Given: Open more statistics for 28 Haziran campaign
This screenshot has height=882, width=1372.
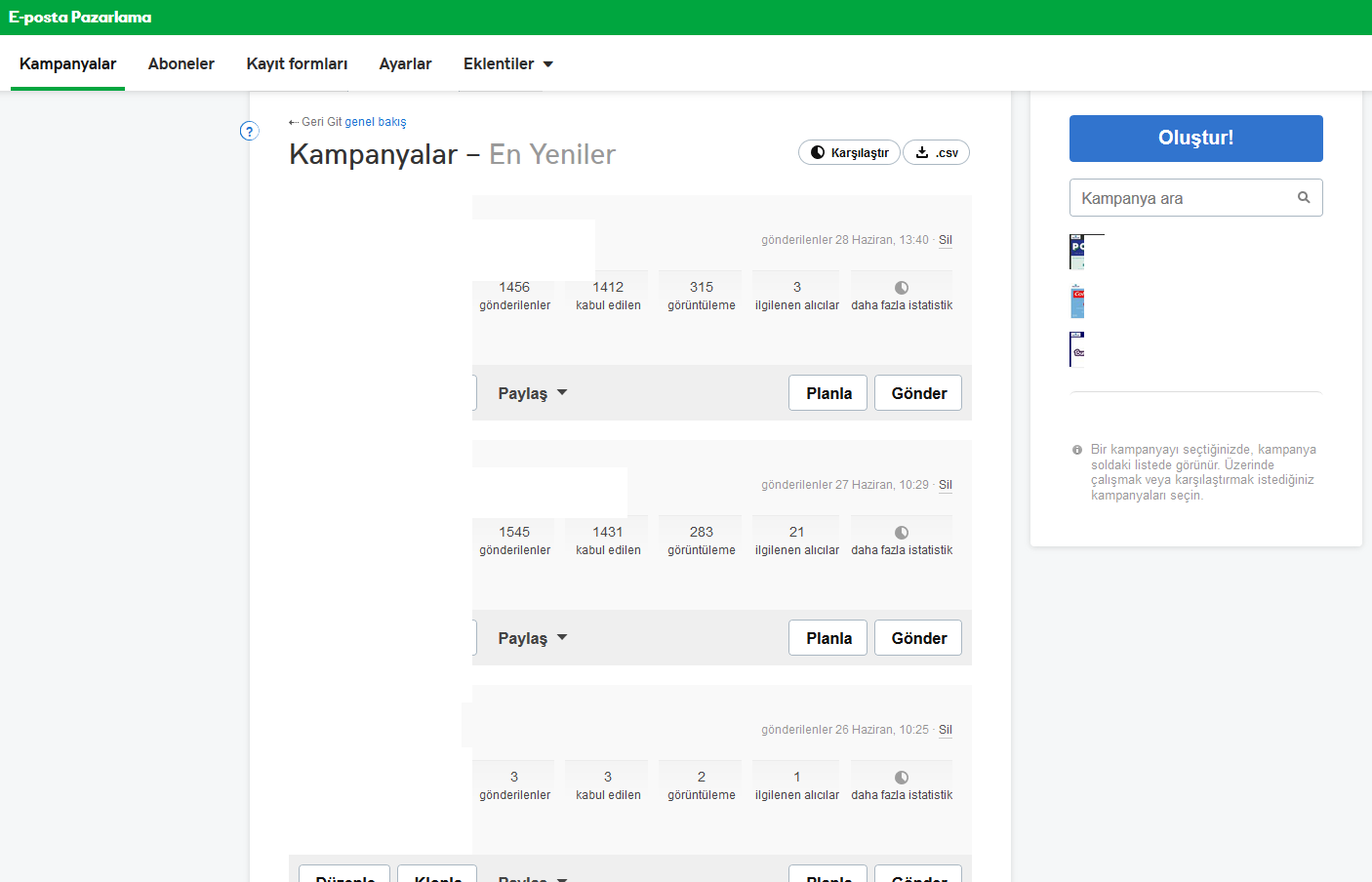Looking at the screenshot, I should [x=902, y=296].
